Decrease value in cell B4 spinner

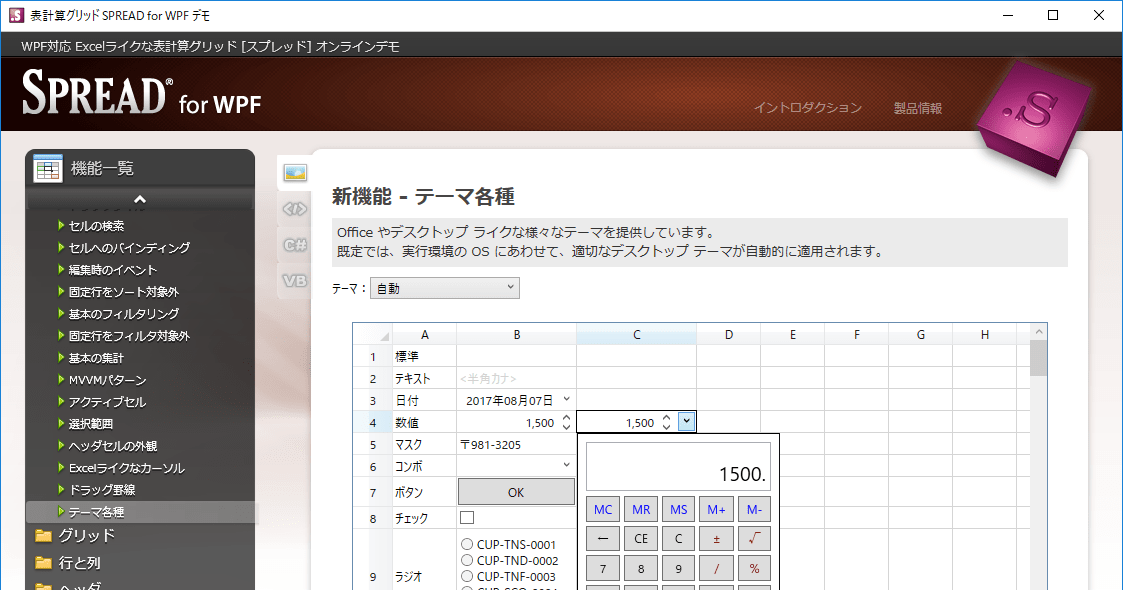point(566,427)
